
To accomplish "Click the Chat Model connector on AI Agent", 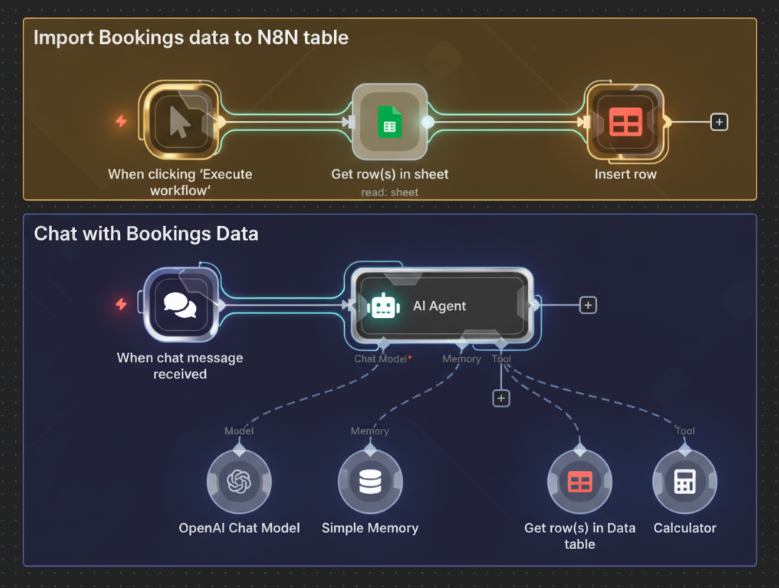I will tap(384, 345).
